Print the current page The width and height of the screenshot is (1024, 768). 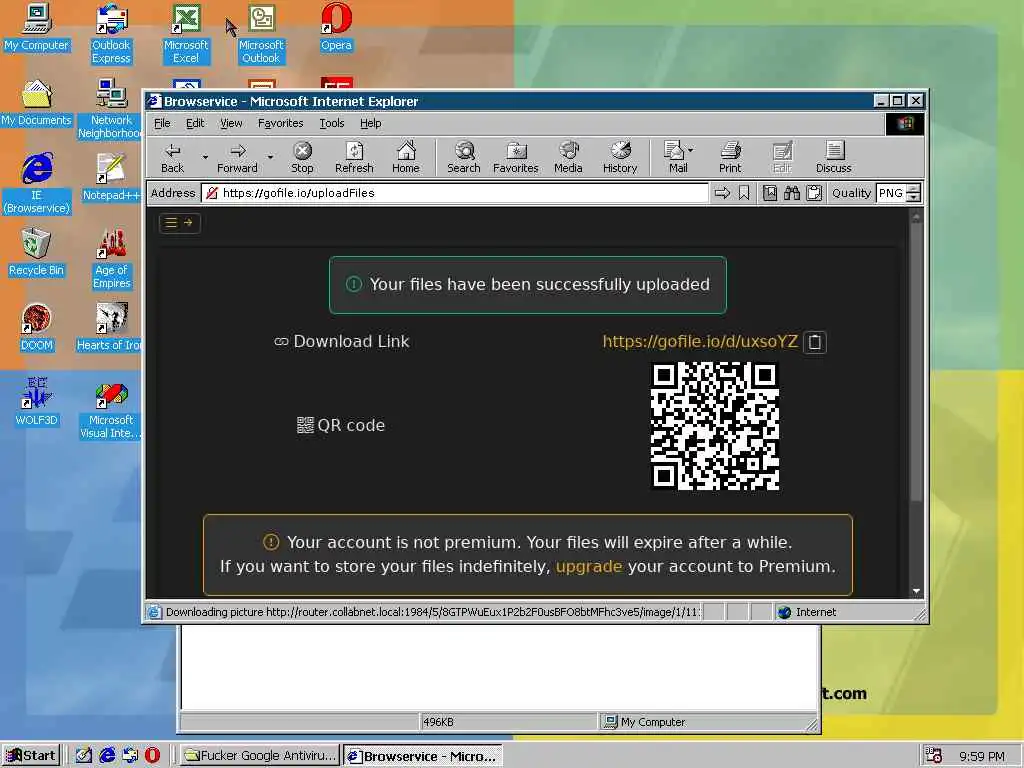pyautogui.click(x=730, y=158)
